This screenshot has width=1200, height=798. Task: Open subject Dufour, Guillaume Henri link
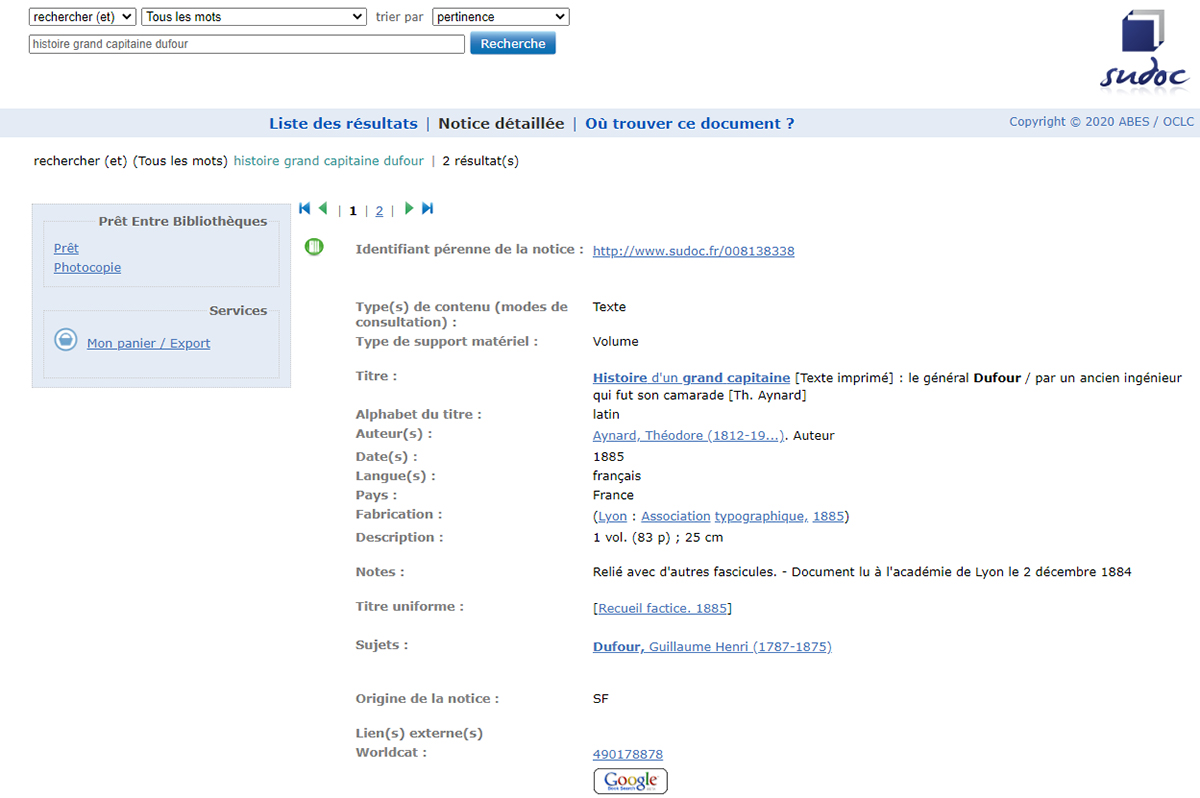pos(712,647)
